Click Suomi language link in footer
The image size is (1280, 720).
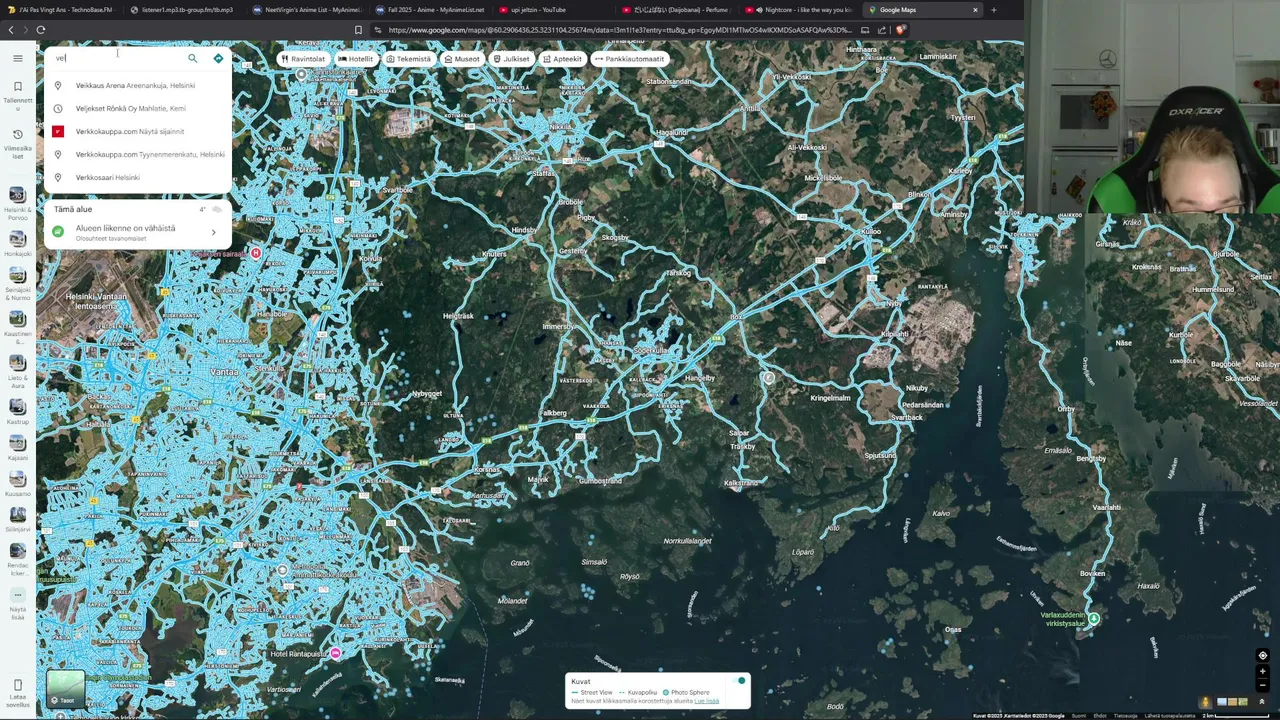coord(1079,715)
